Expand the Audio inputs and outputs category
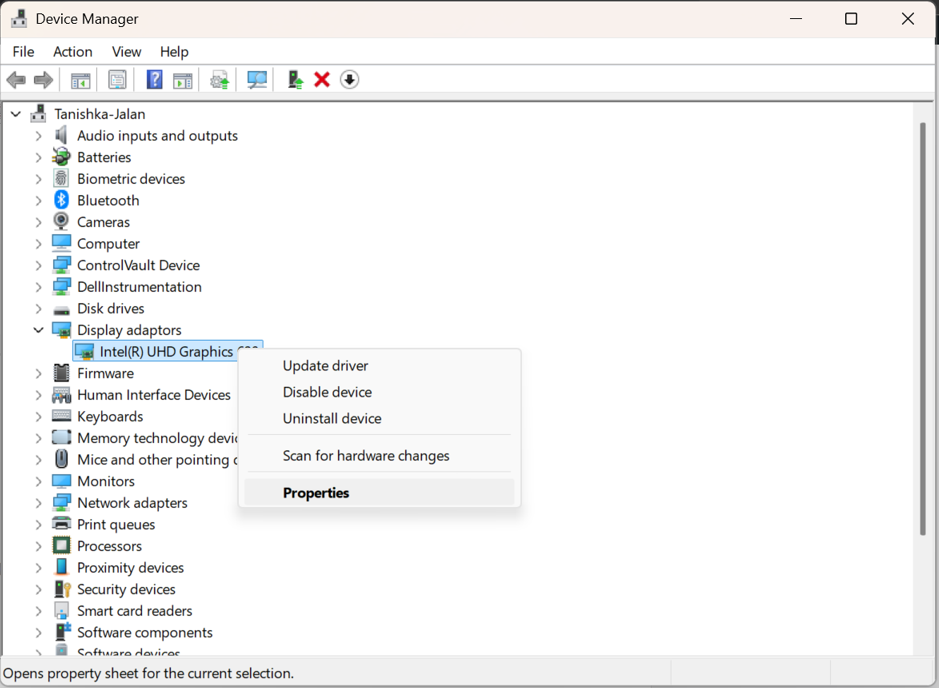 point(38,136)
